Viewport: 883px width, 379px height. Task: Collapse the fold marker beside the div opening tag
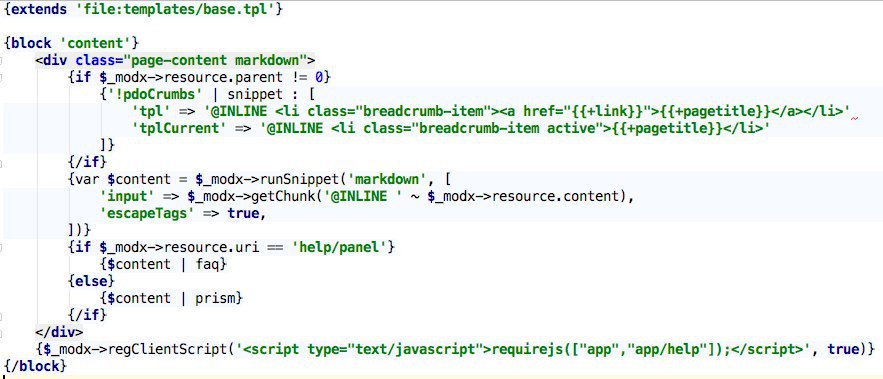click(2, 60)
